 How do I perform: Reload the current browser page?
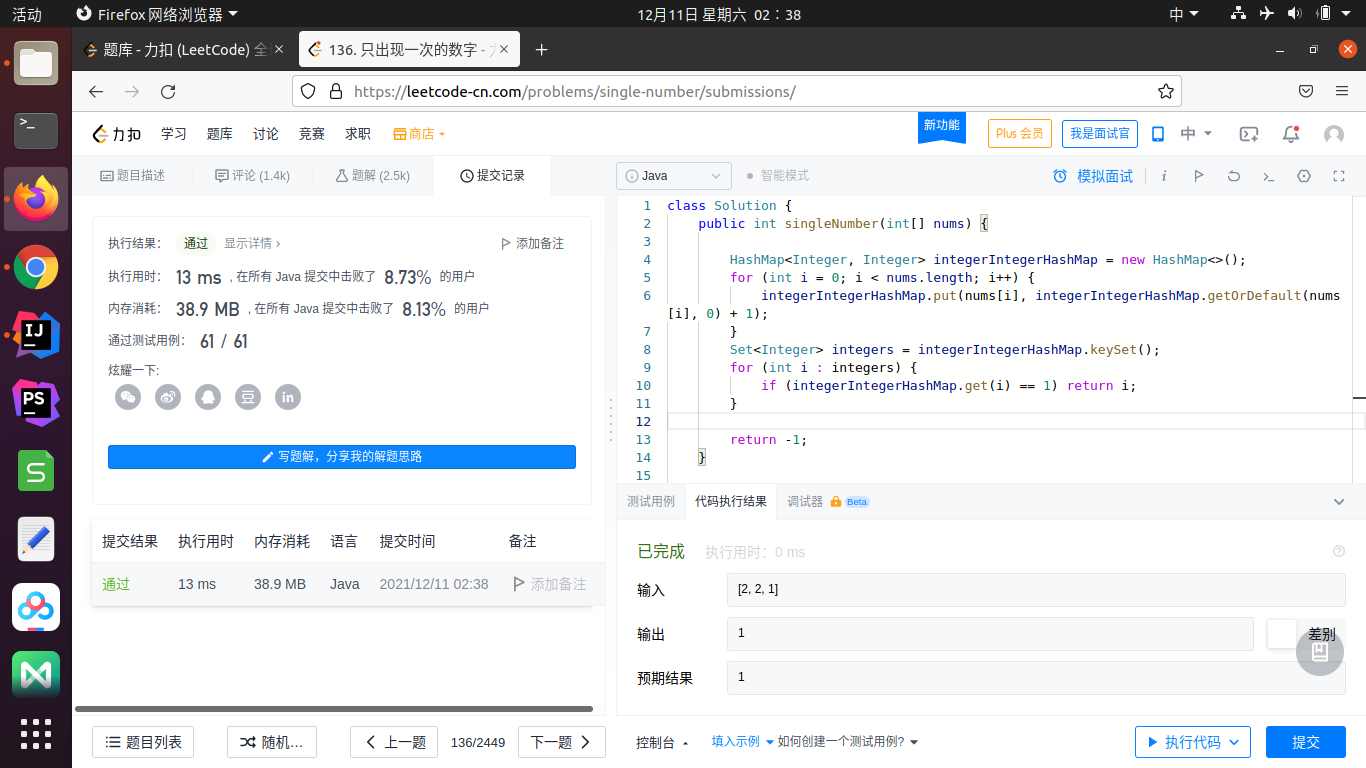coord(168,91)
